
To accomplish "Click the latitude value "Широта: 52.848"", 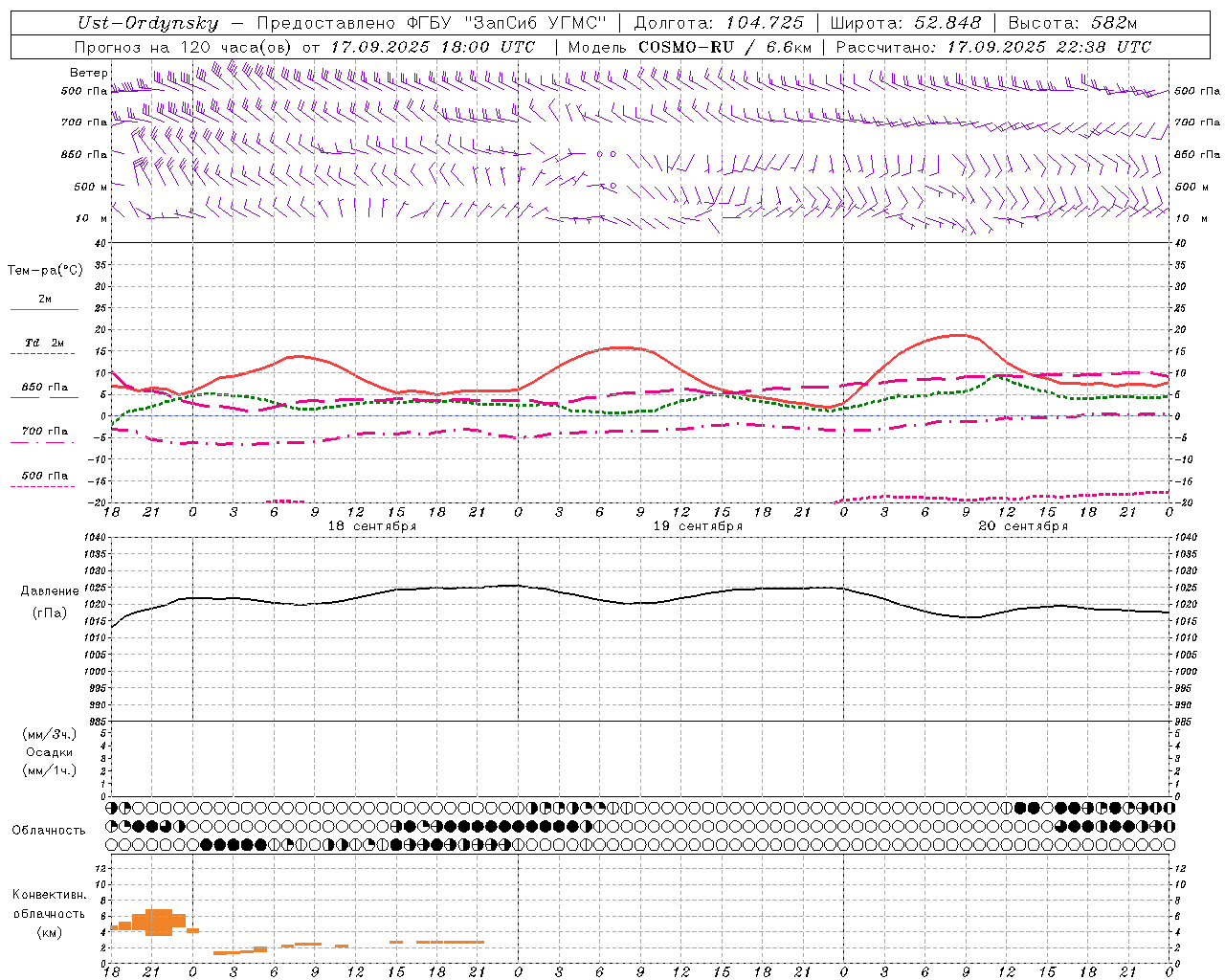I will (x=906, y=23).
